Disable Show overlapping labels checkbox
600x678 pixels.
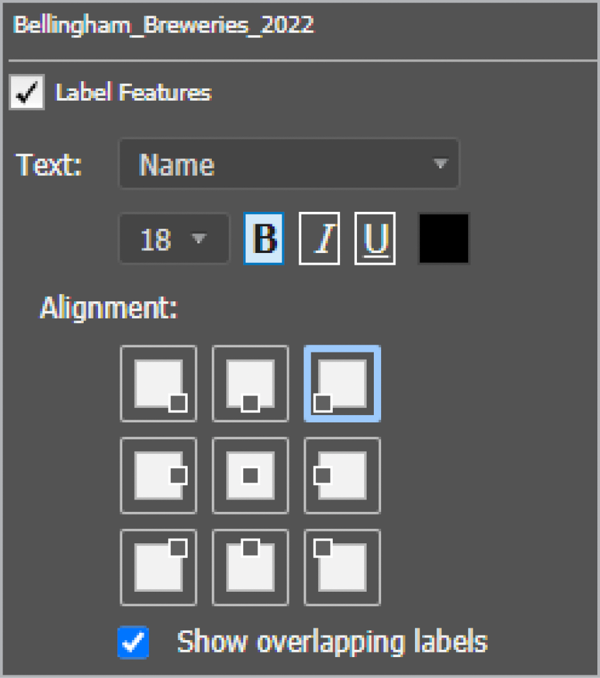tap(134, 642)
